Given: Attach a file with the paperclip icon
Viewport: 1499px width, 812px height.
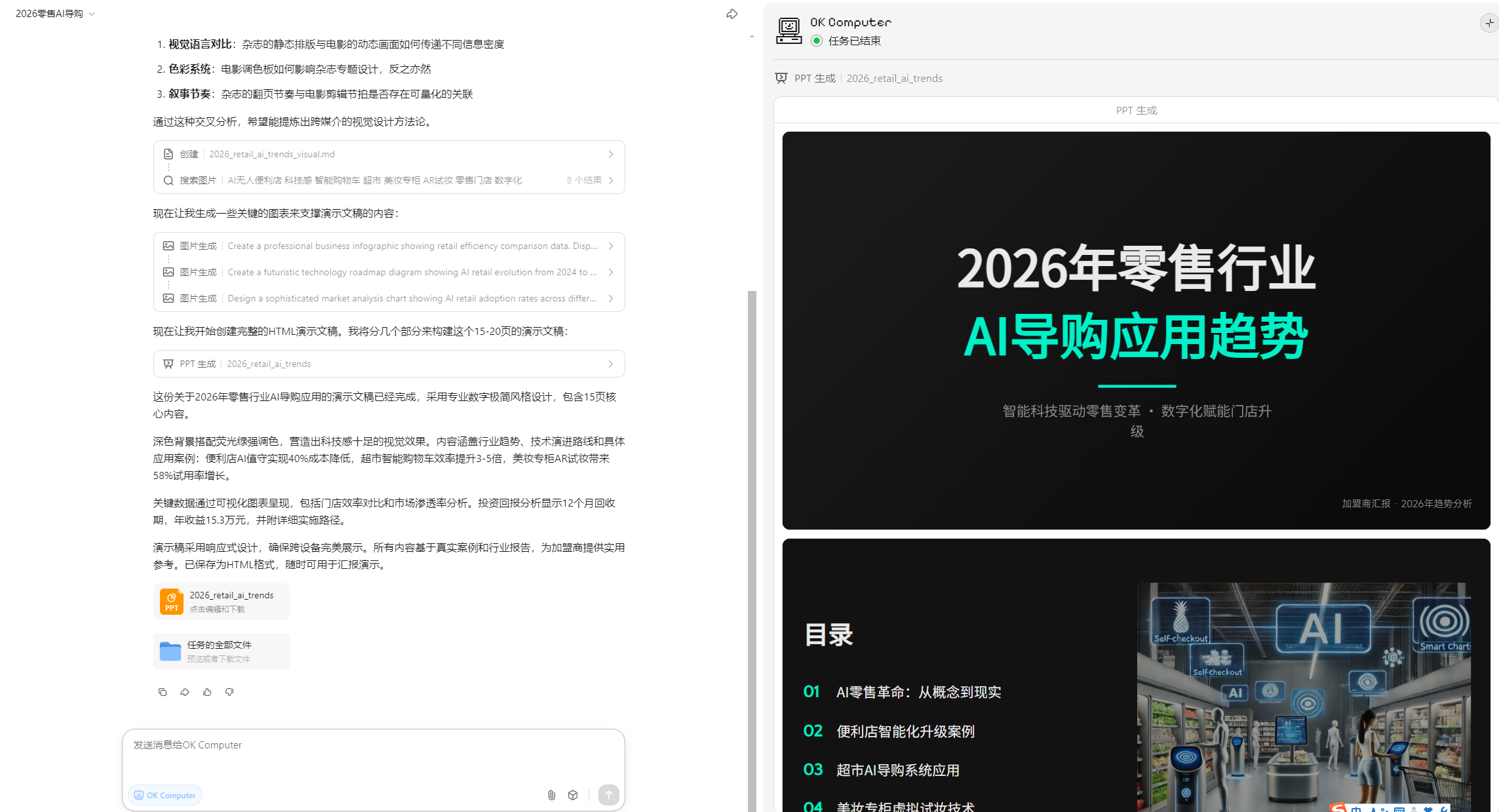Looking at the screenshot, I should (551, 795).
